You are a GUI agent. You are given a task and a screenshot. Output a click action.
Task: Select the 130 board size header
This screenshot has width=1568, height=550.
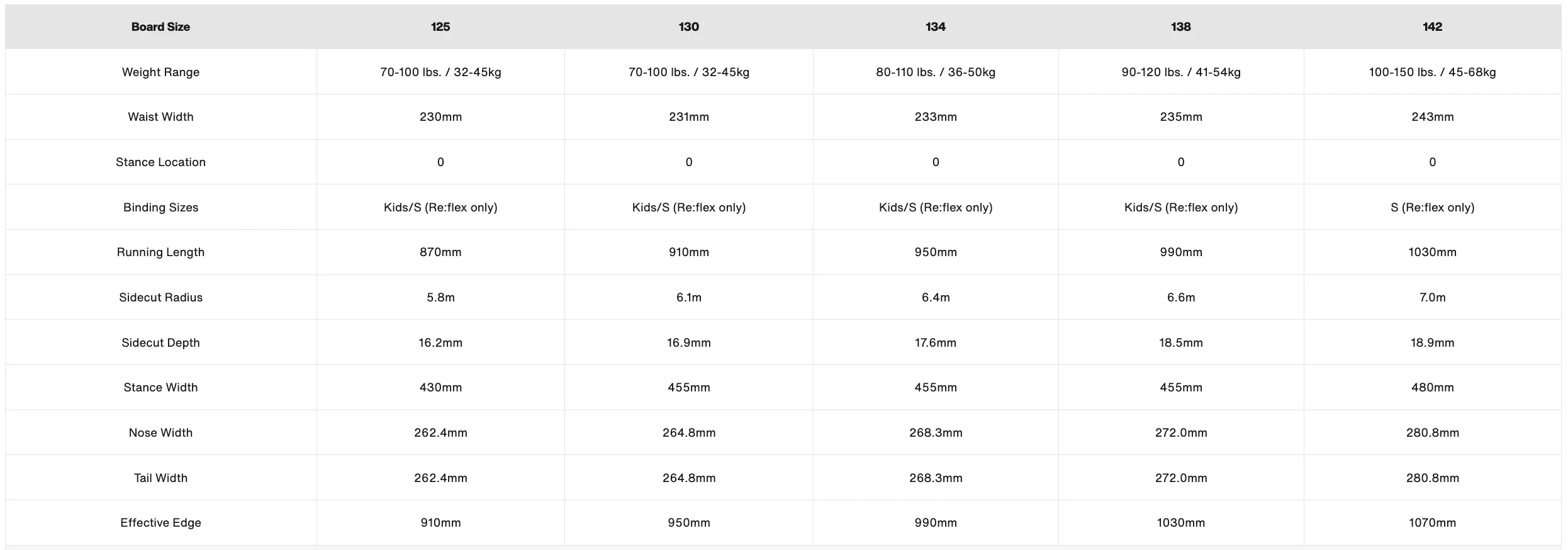pyautogui.click(x=688, y=26)
